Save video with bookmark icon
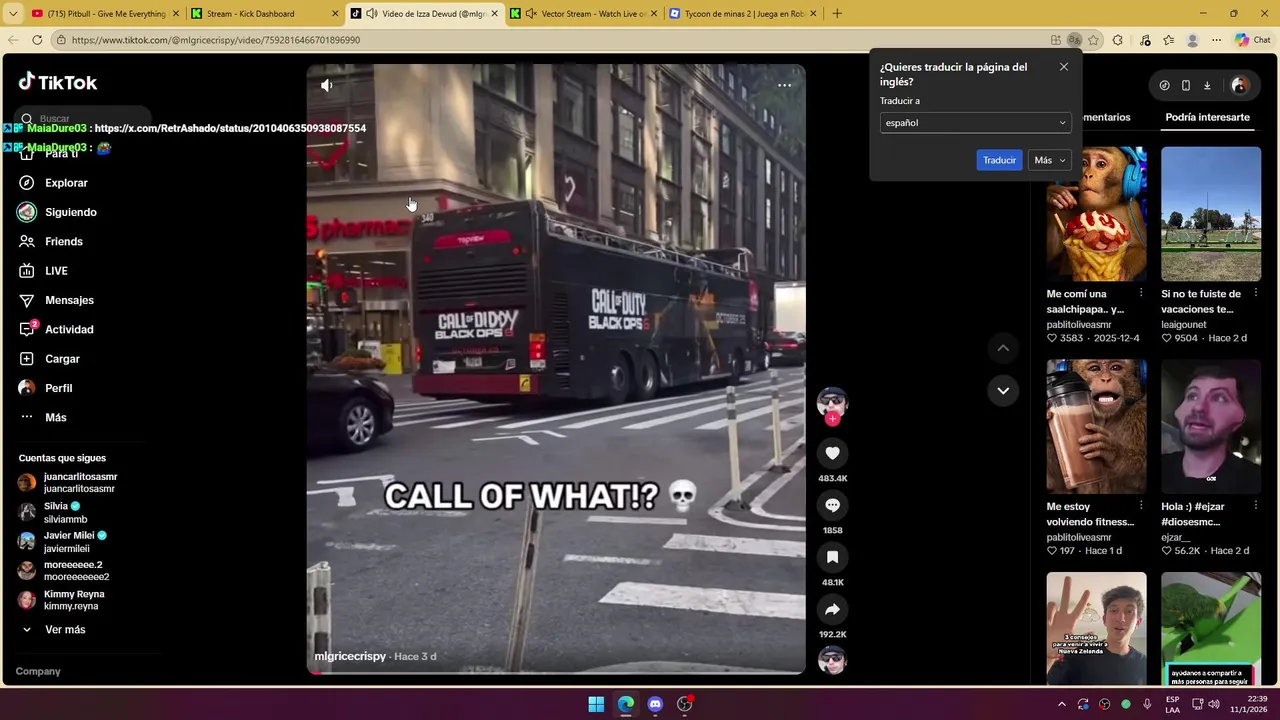 832,557
